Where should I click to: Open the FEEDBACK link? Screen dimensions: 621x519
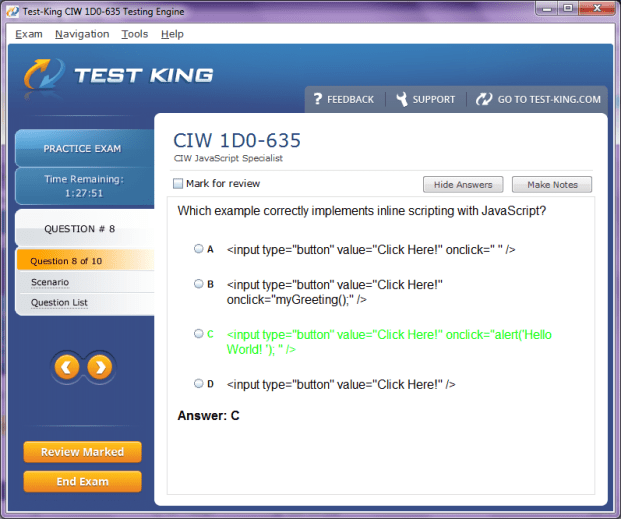click(x=350, y=99)
